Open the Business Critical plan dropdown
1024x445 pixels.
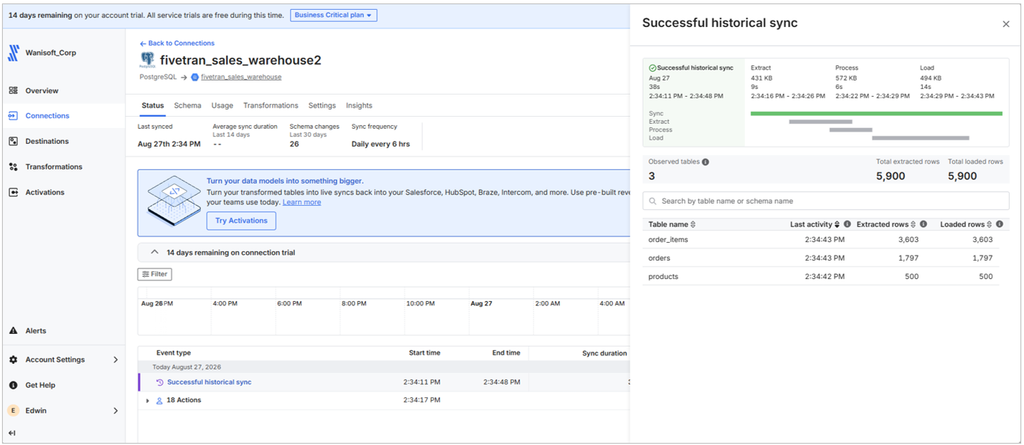click(x=334, y=14)
